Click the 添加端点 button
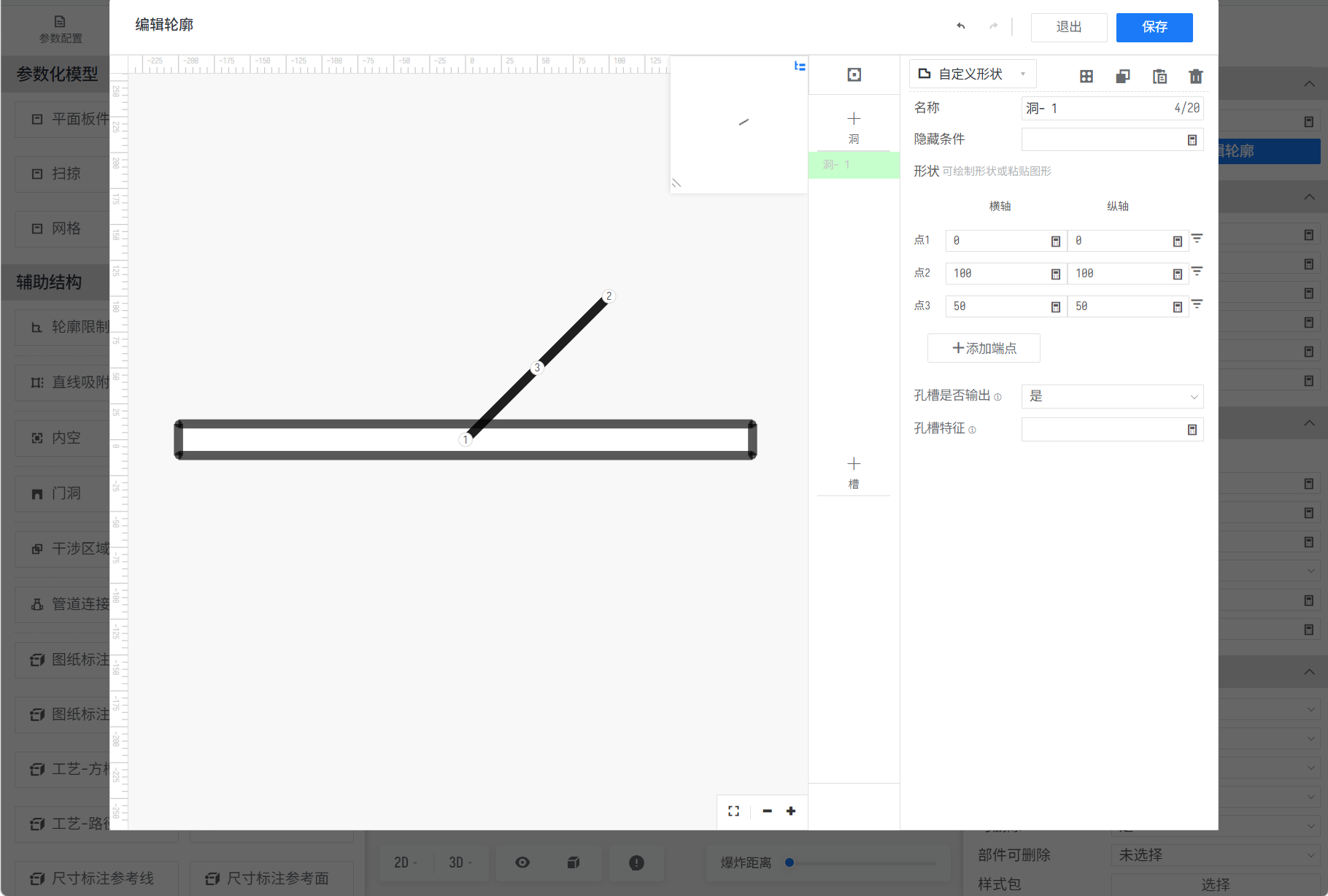Image resolution: width=1328 pixels, height=896 pixels. pyautogui.click(x=984, y=348)
